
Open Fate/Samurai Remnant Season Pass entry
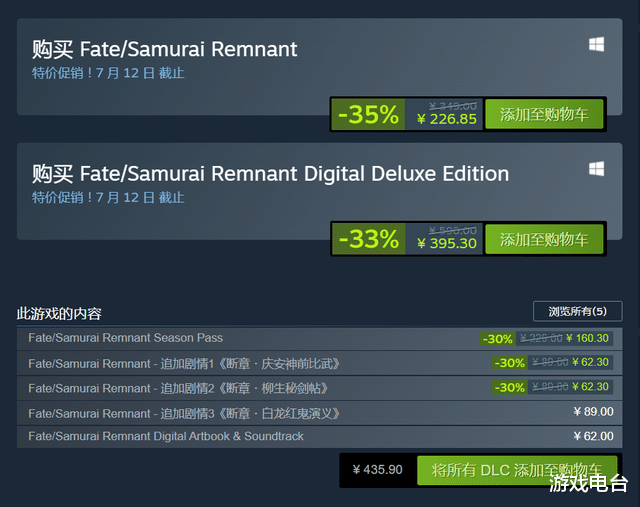pyautogui.click(x=320, y=338)
